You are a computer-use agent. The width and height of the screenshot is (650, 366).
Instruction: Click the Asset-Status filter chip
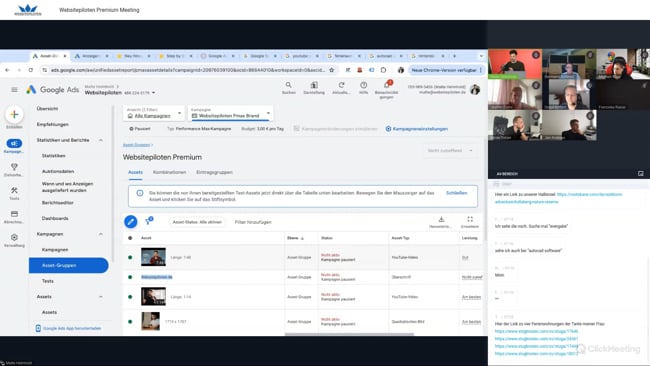coord(197,222)
